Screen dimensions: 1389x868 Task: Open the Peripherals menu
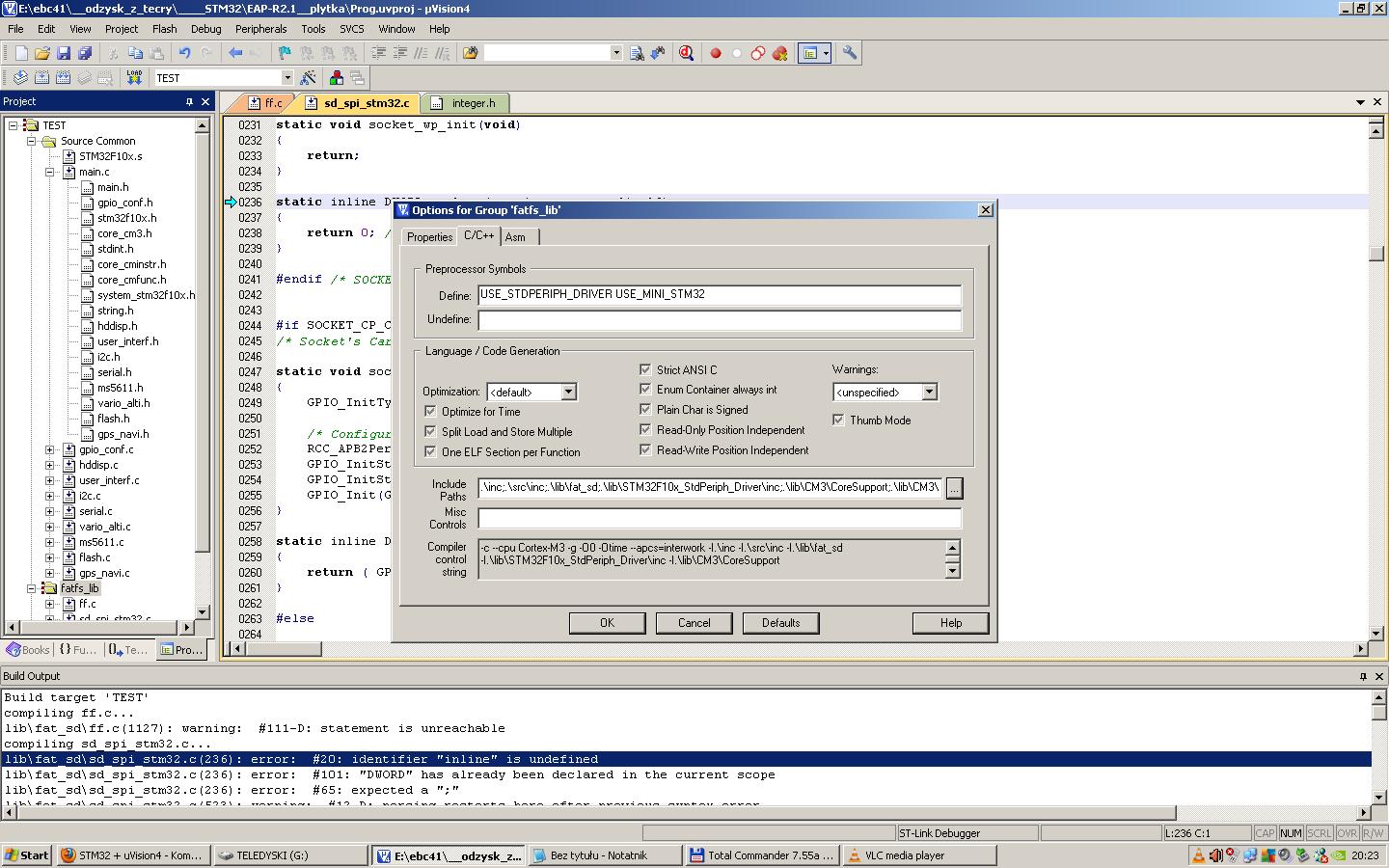pyautogui.click(x=260, y=29)
